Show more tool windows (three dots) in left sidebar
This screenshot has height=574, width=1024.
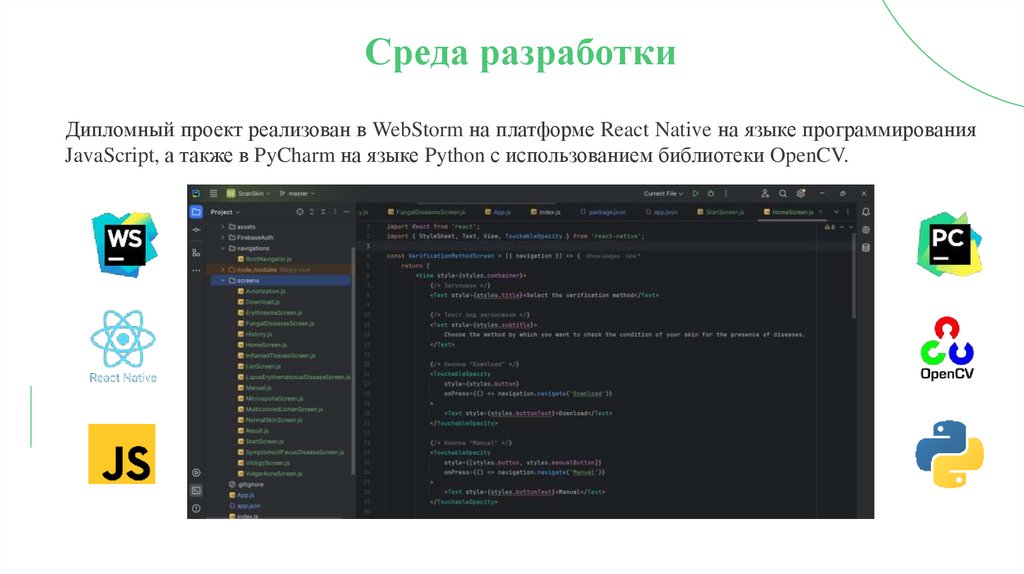pos(196,270)
